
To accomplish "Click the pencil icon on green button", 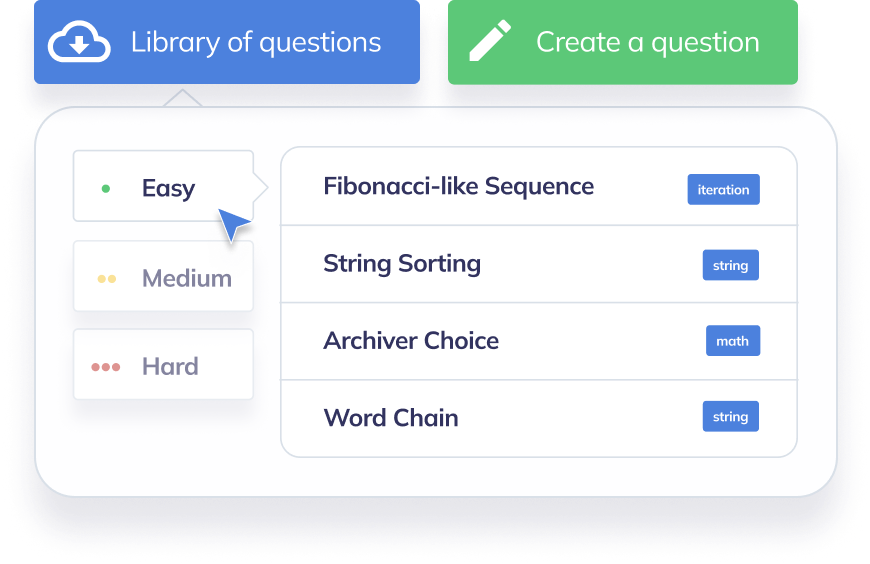I will 490,41.
